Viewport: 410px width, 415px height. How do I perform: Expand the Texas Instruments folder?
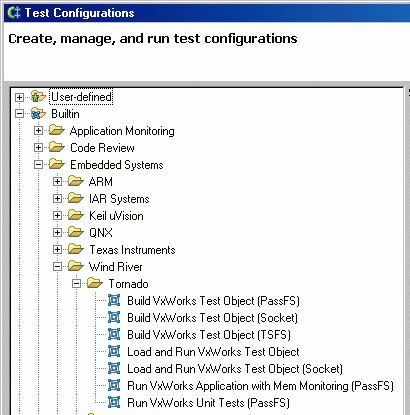[x=58, y=250]
